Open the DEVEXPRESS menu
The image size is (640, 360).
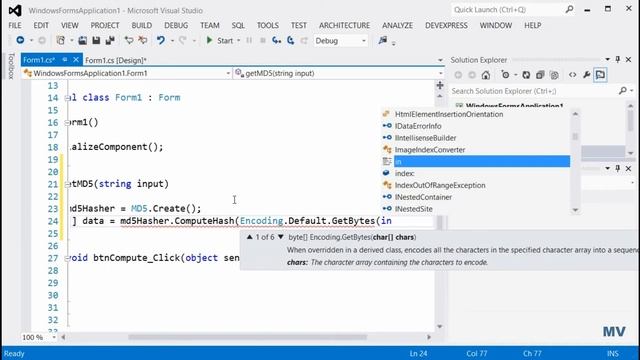point(446,25)
